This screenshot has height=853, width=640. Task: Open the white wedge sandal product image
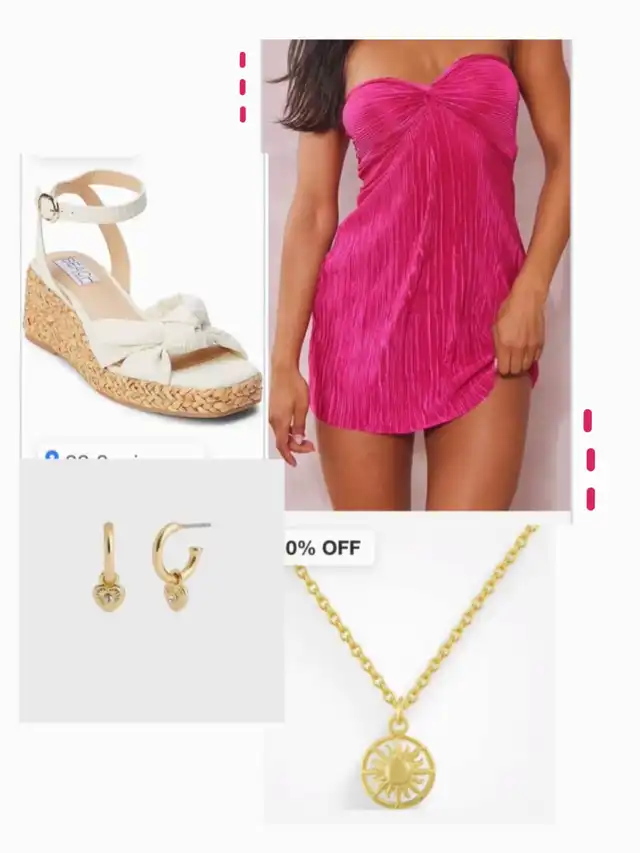[143, 306]
